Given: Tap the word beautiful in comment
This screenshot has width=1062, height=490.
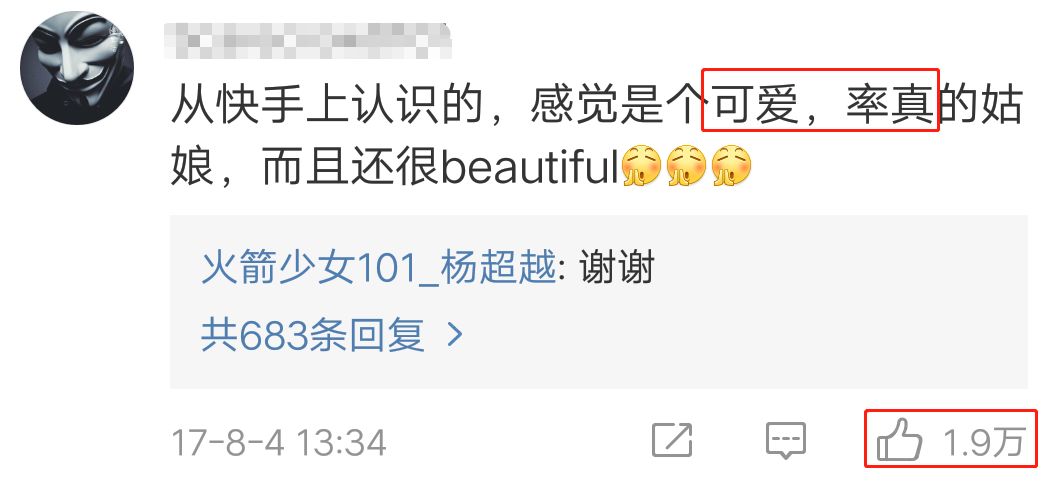Looking at the screenshot, I should tap(530, 165).
